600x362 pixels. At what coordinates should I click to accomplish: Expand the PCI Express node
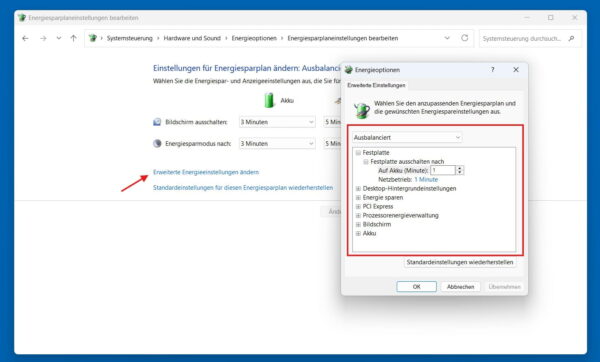[x=358, y=207]
